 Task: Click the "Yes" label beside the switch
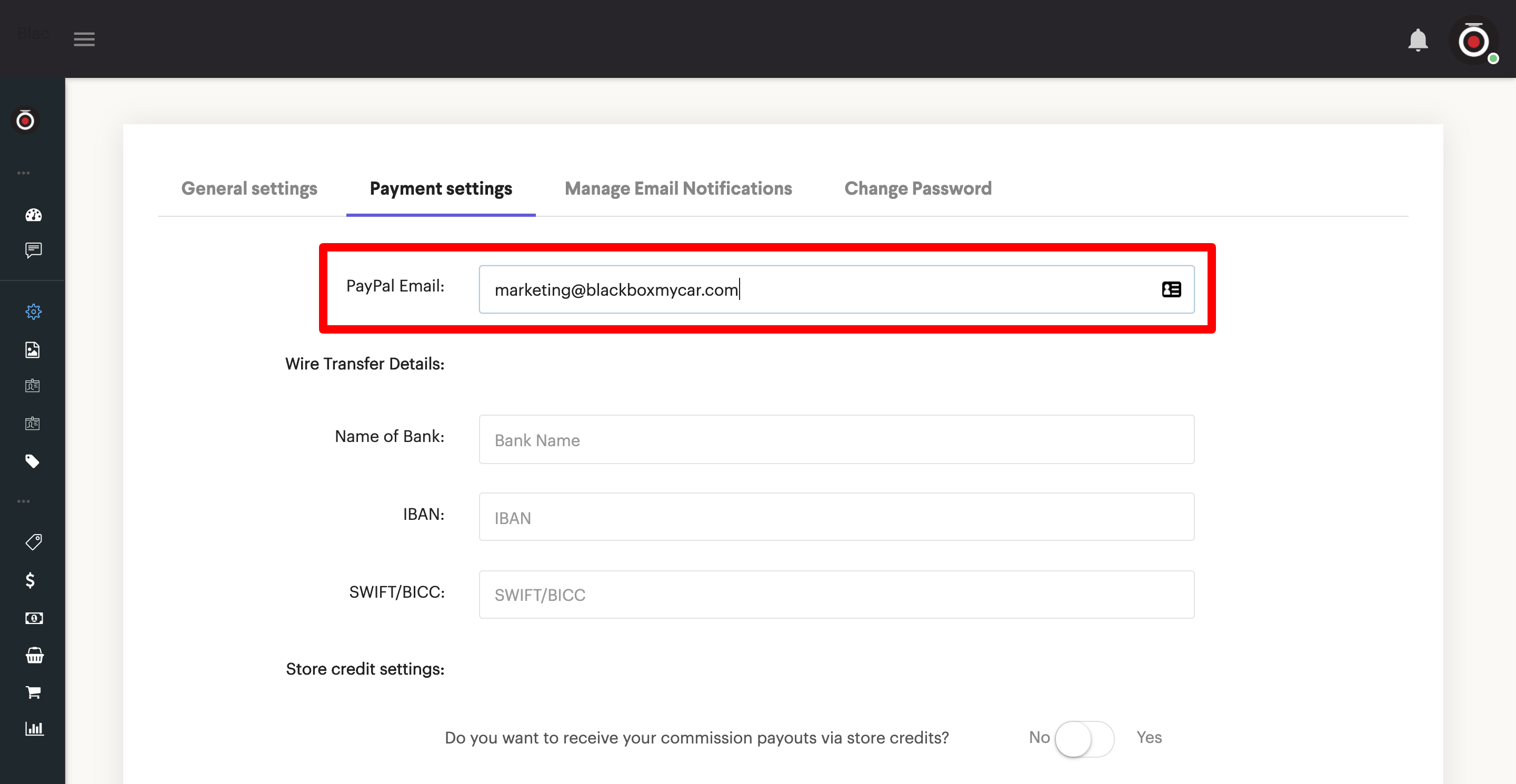[1149, 738]
